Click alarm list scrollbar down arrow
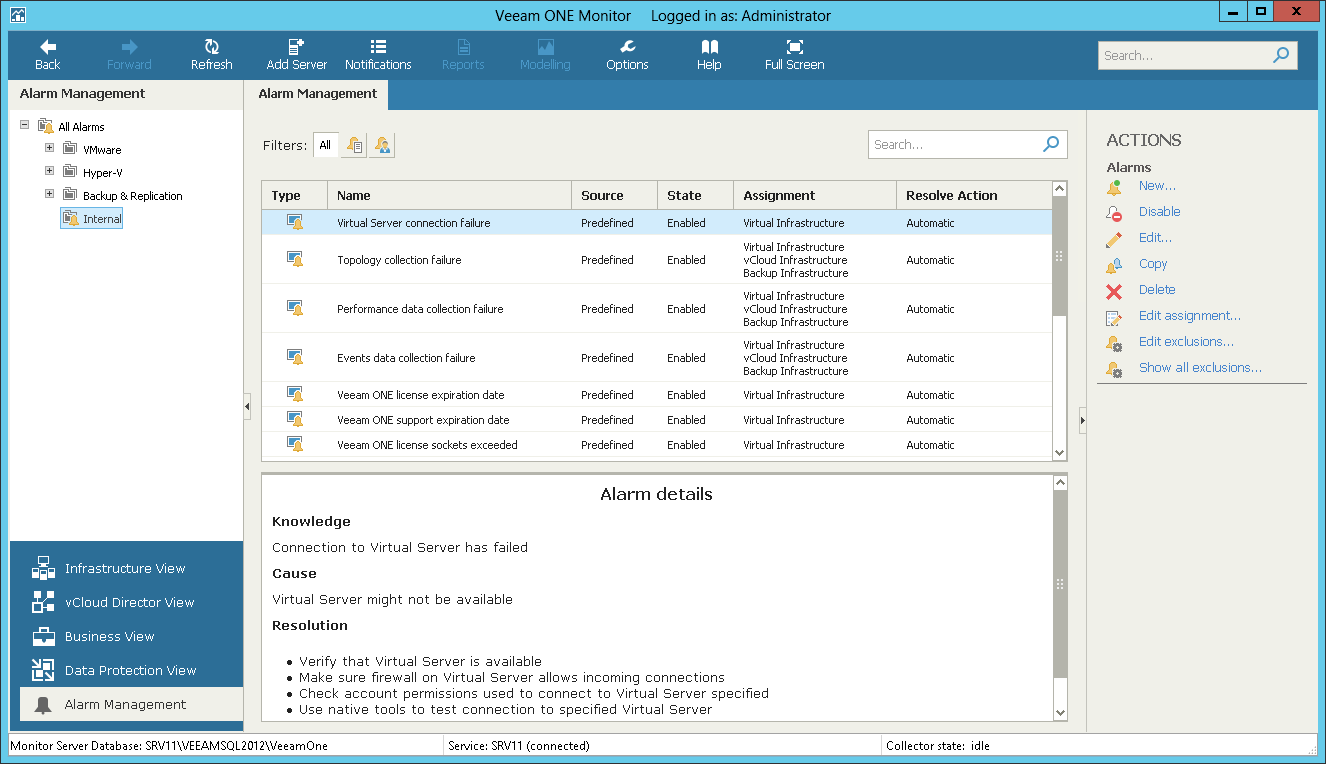This screenshot has height=764, width=1326. [1060, 452]
